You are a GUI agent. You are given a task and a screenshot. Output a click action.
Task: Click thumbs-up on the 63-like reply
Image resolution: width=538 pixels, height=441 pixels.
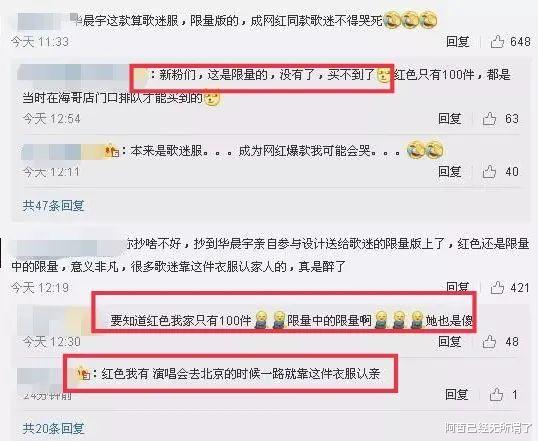(489, 119)
